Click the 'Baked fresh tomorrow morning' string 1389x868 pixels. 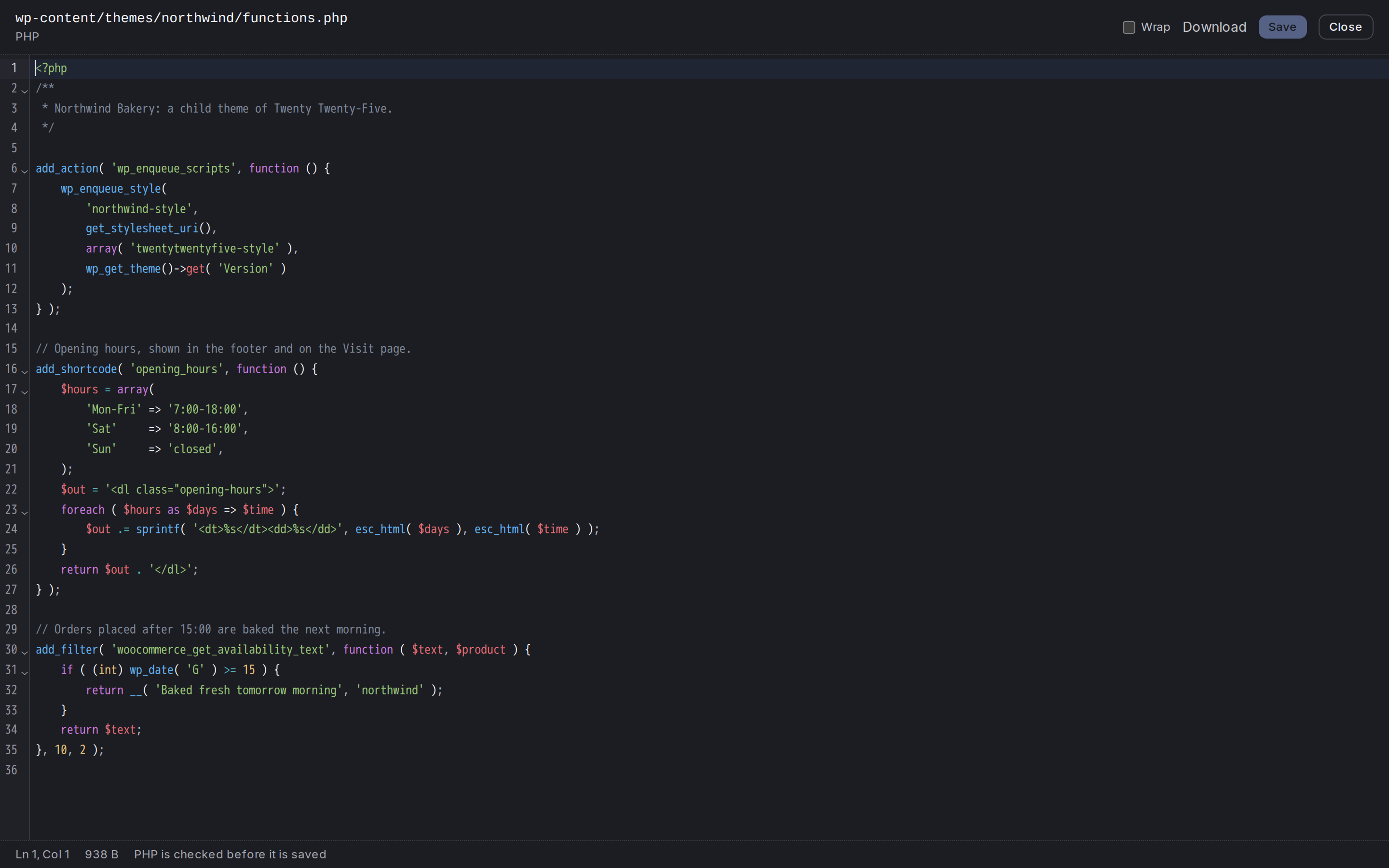[x=248, y=690]
